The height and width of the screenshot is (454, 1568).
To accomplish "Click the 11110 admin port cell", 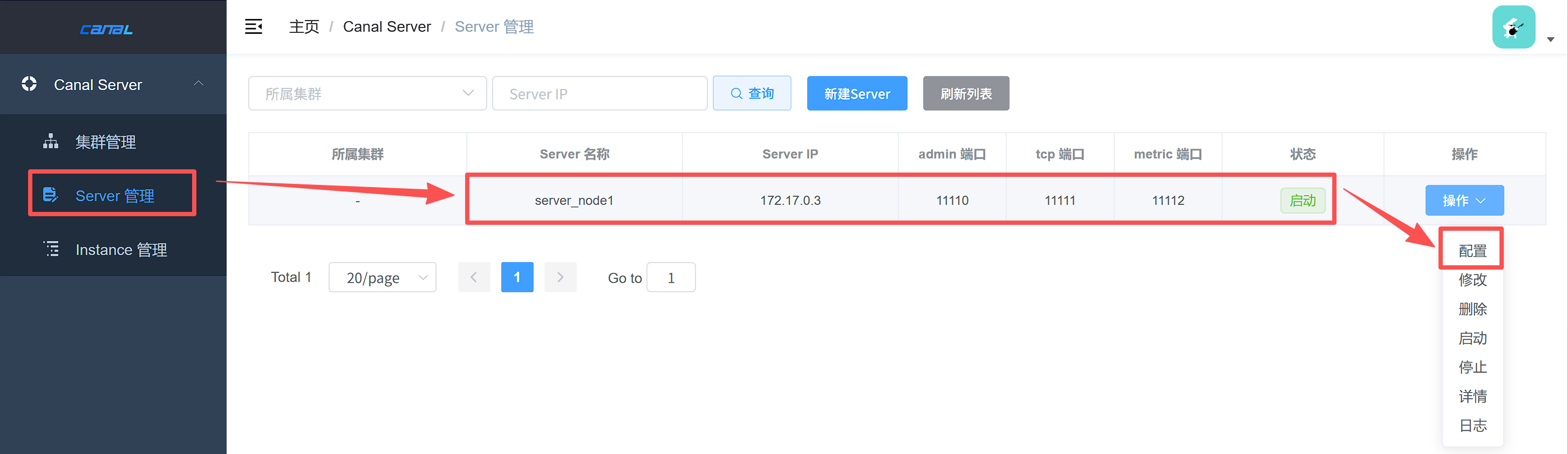I will pos(952,200).
